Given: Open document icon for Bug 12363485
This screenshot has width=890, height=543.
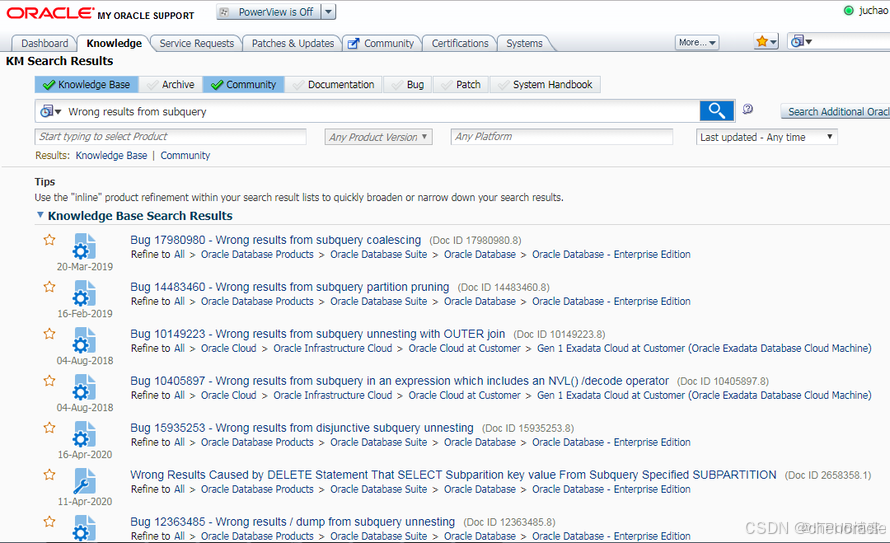Looking at the screenshot, I should (84, 528).
